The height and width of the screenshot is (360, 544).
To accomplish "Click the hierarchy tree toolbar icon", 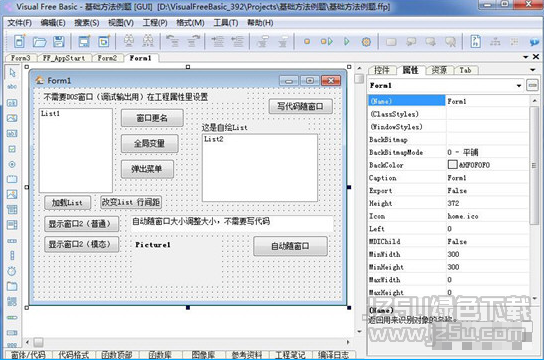I will point(495,42).
